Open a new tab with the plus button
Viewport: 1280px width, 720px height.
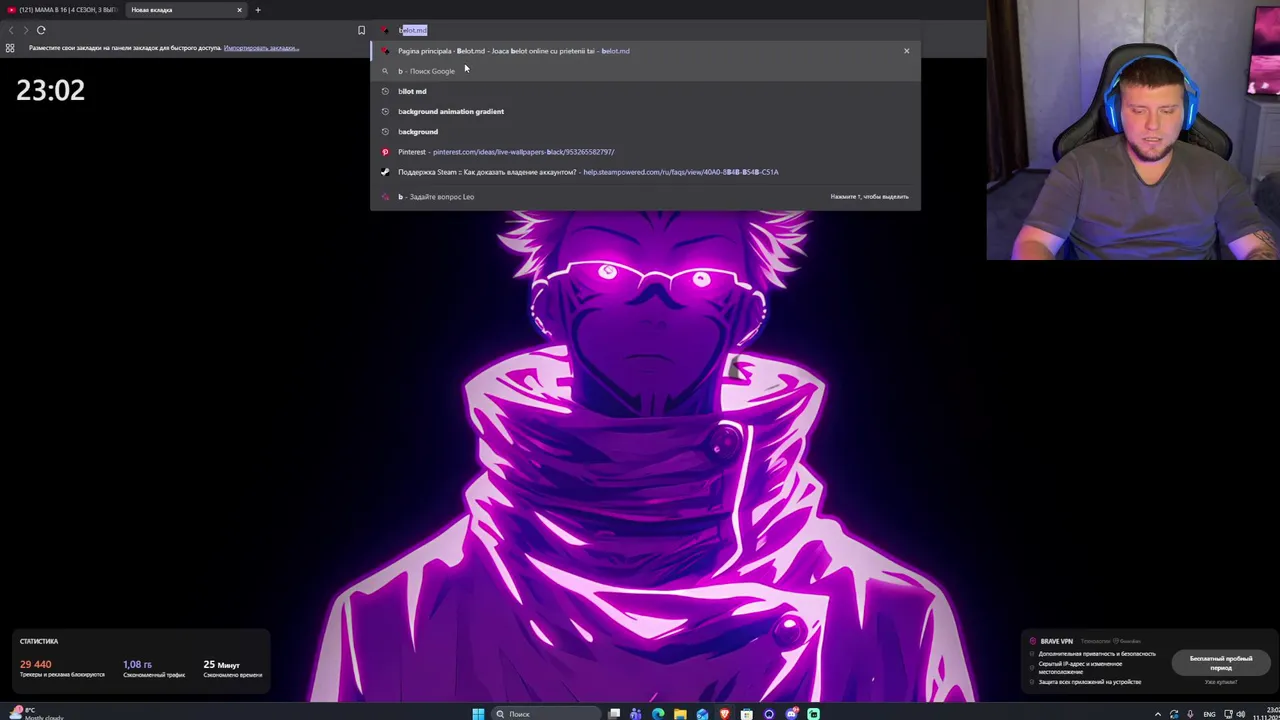point(258,10)
